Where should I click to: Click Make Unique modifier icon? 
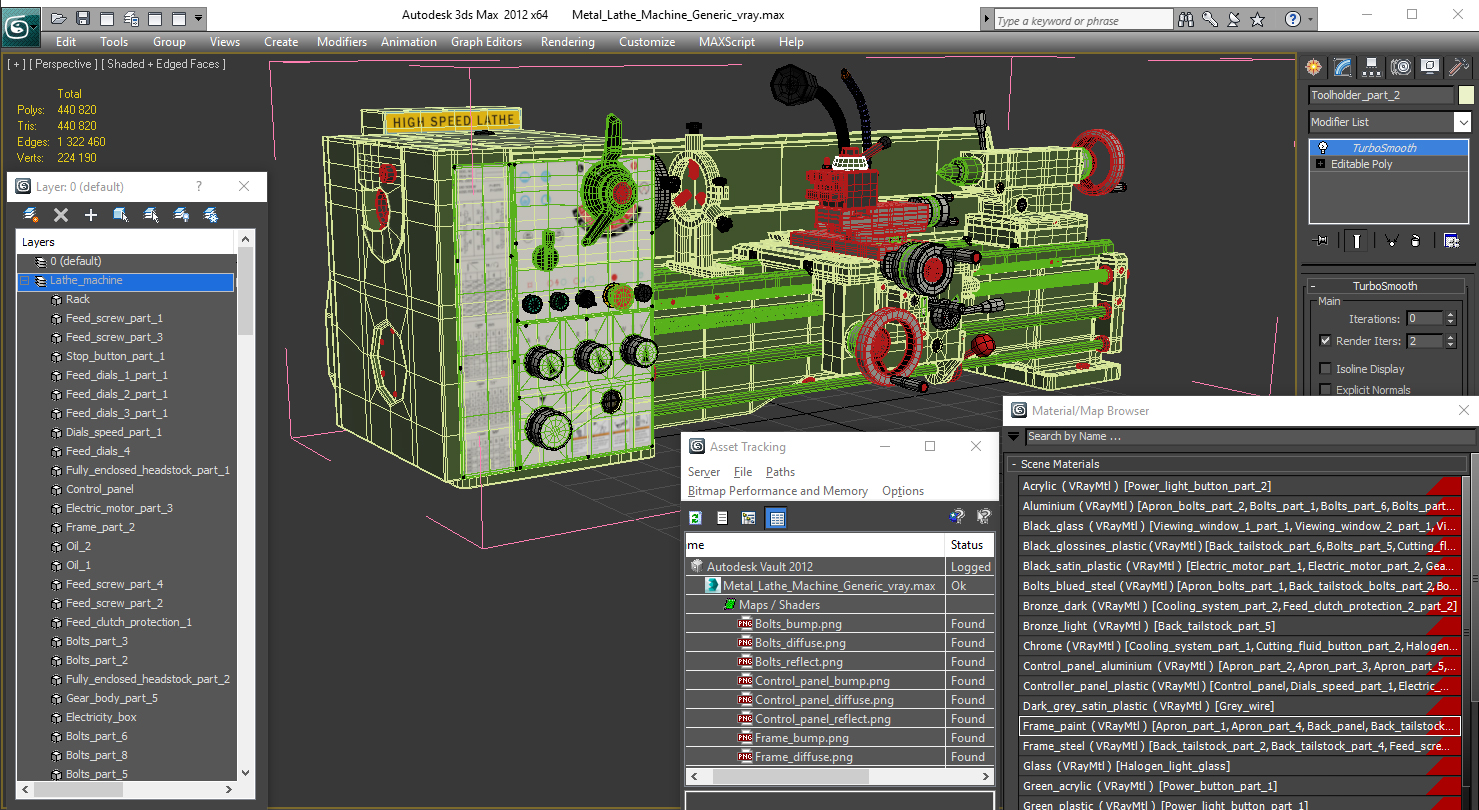click(x=1391, y=240)
